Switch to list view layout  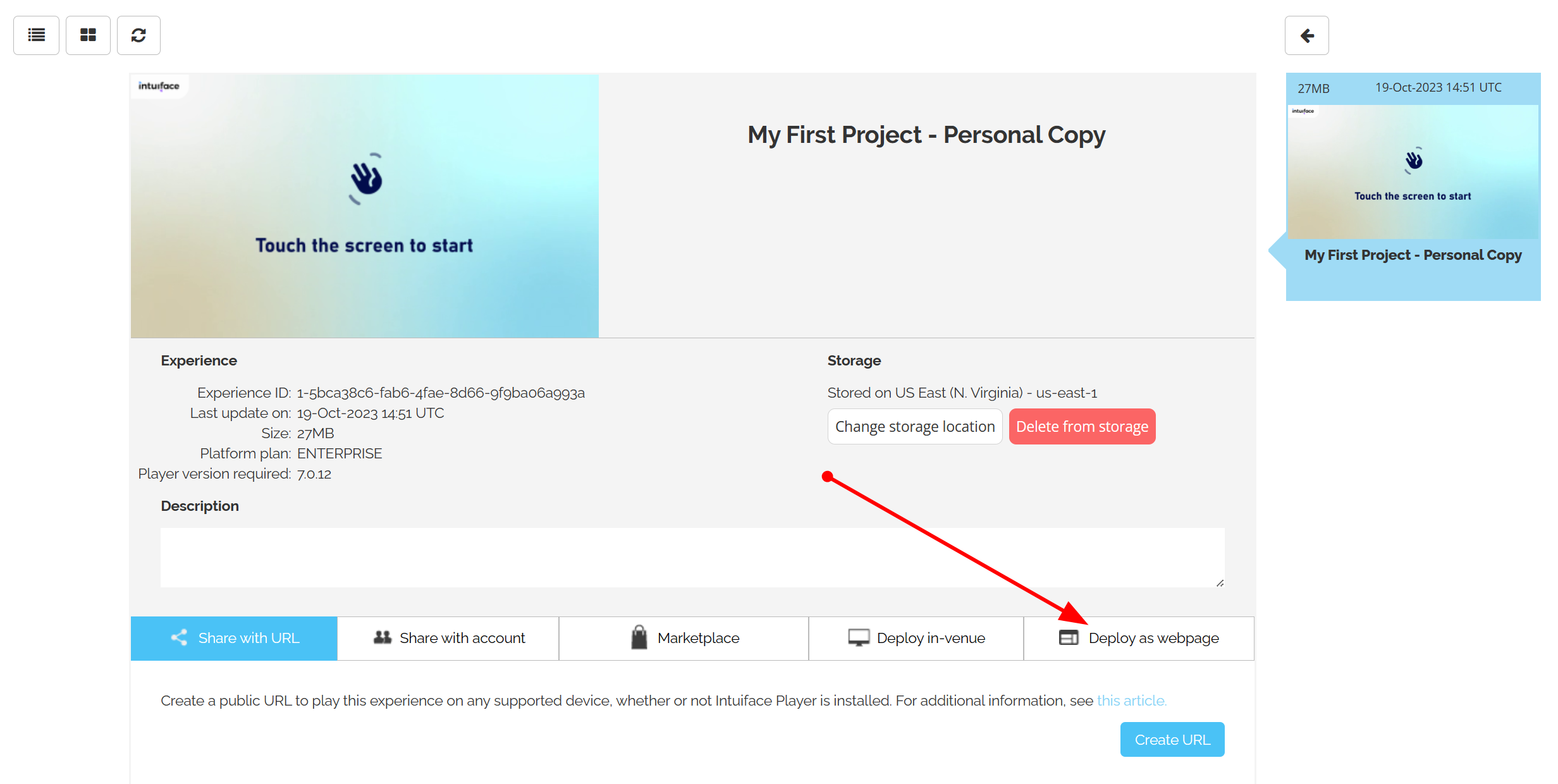[x=35, y=35]
